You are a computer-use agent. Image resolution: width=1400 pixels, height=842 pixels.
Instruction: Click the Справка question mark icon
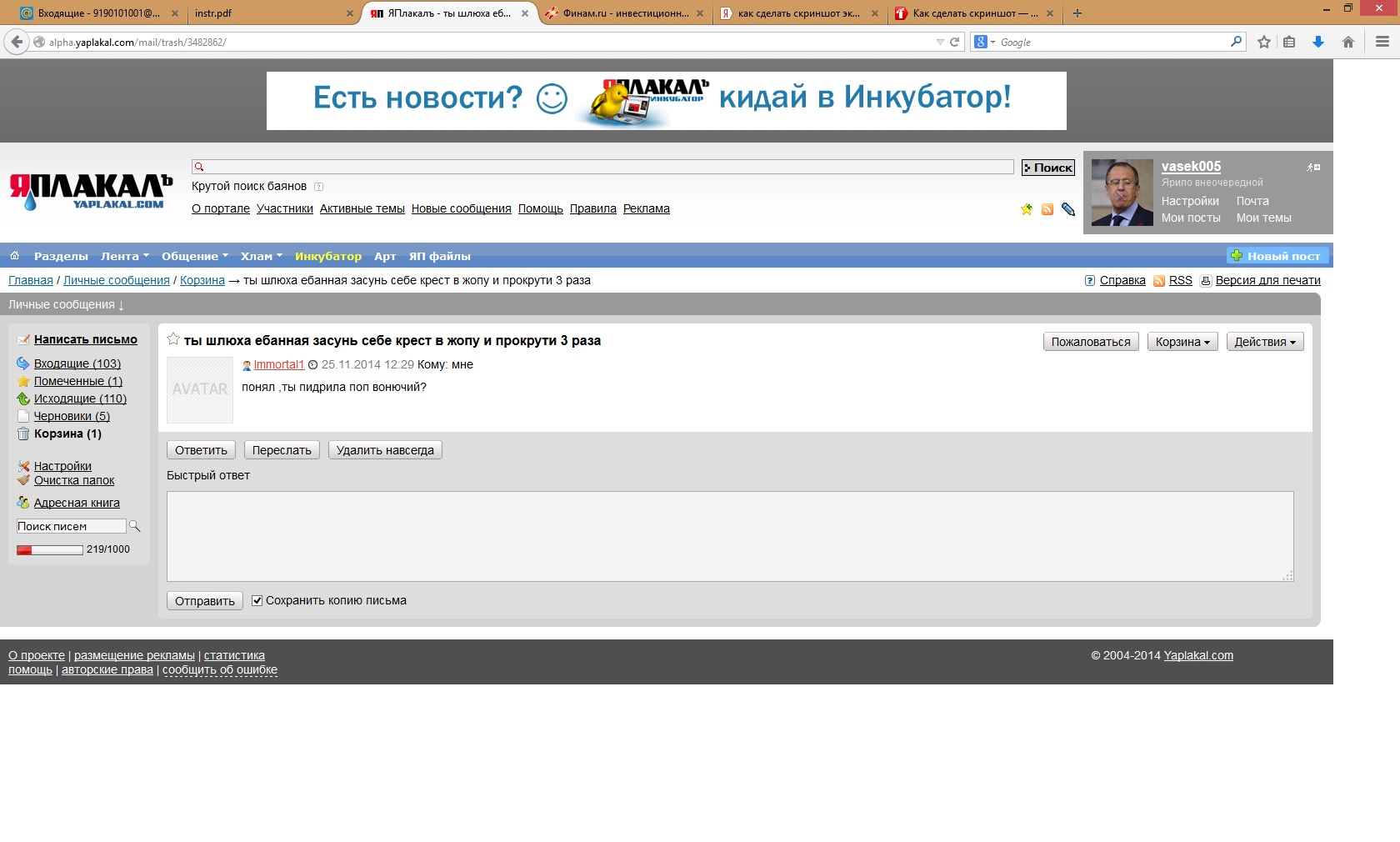(x=1090, y=281)
